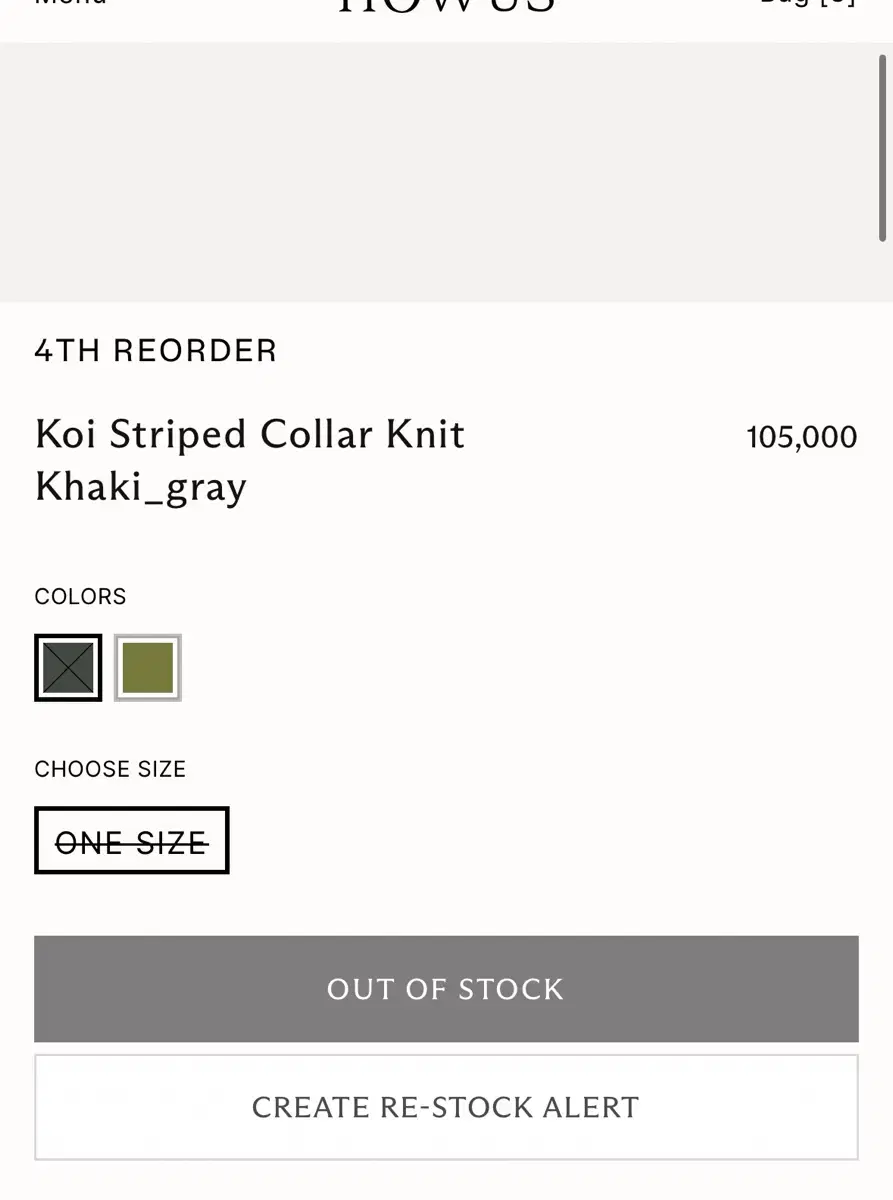Open the Menu in the header

click(x=70, y=3)
